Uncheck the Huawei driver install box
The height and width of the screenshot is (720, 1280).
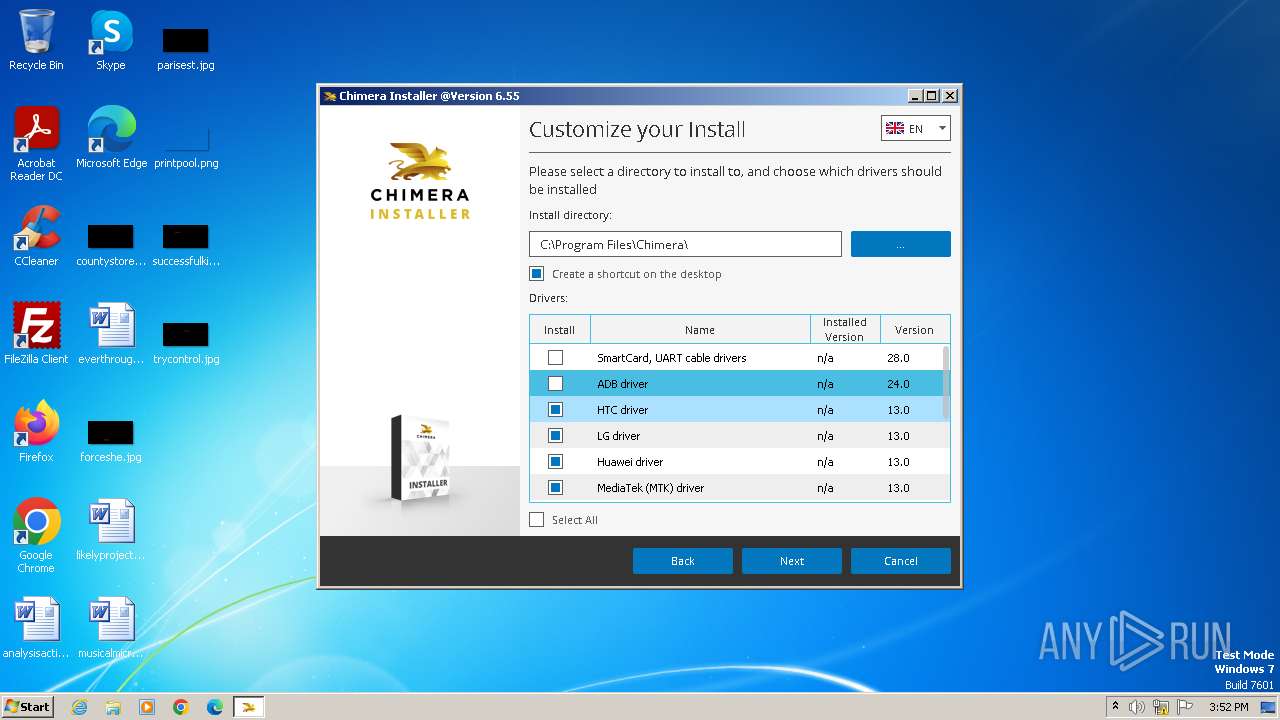(556, 462)
